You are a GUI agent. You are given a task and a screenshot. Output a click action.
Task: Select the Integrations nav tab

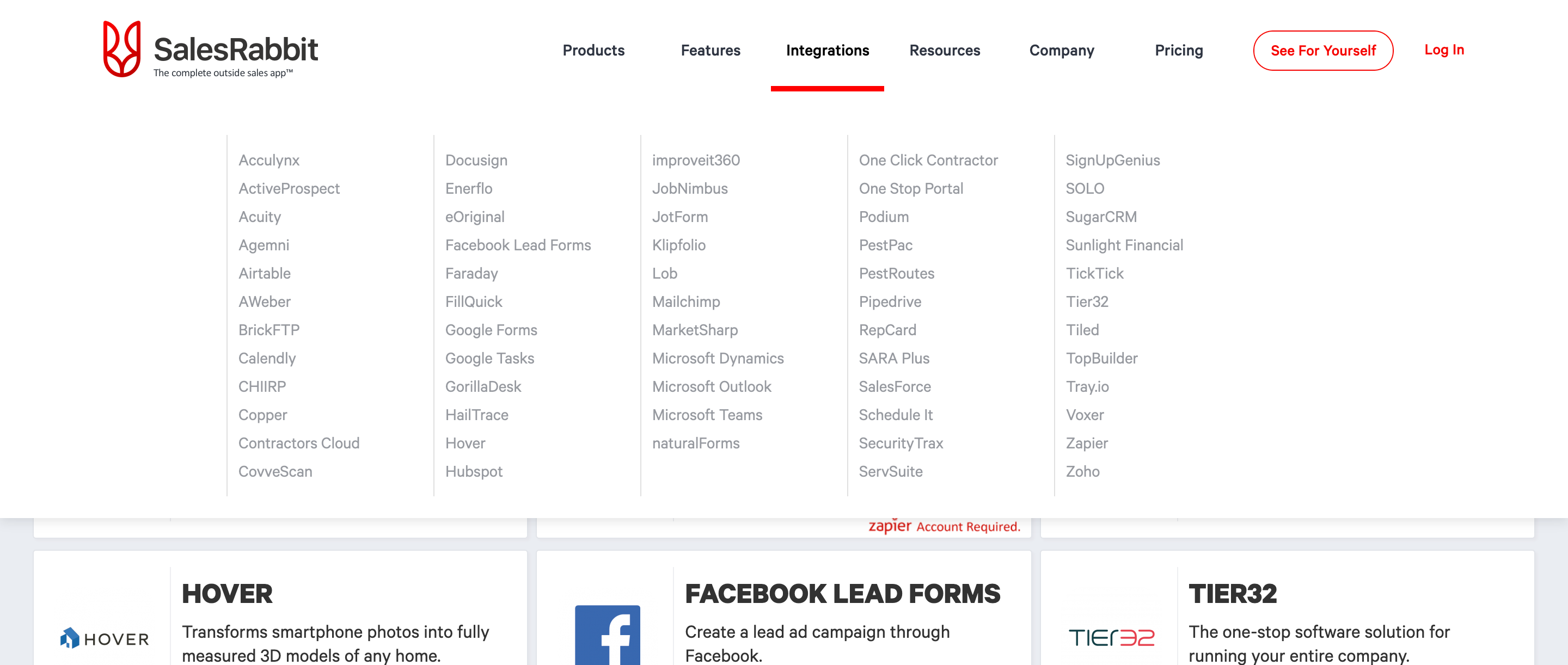click(x=827, y=51)
